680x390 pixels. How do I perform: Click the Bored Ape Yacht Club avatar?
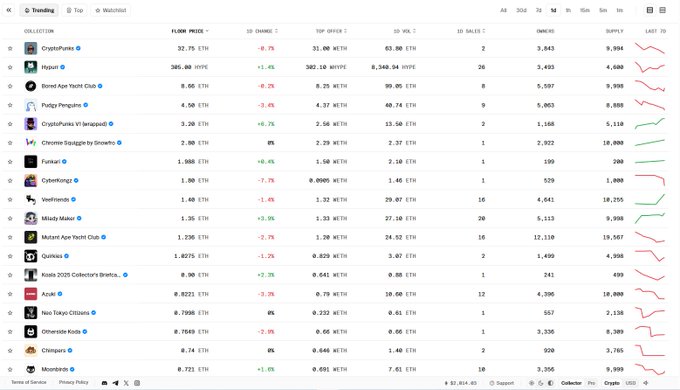pyautogui.click(x=30, y=86)
